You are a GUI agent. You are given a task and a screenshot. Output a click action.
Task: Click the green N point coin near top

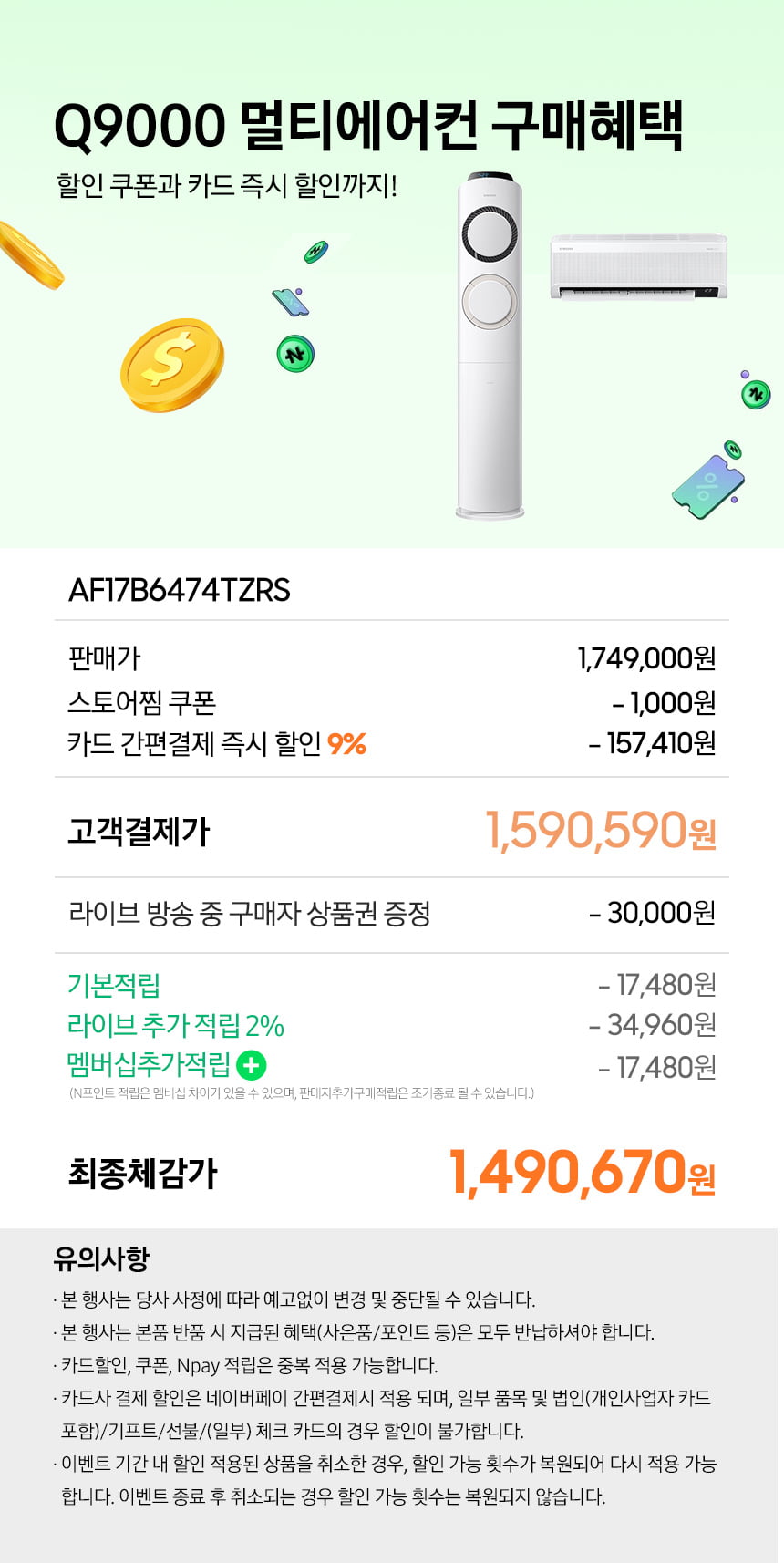(x=316, y=252)
